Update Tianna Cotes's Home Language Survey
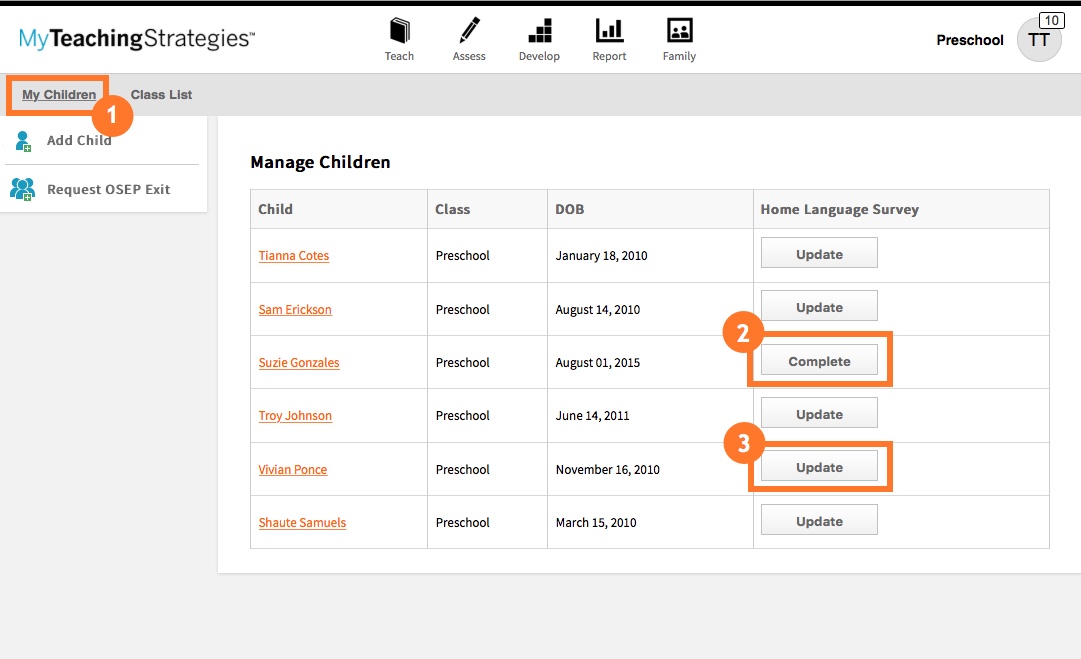 pos(819,252)
